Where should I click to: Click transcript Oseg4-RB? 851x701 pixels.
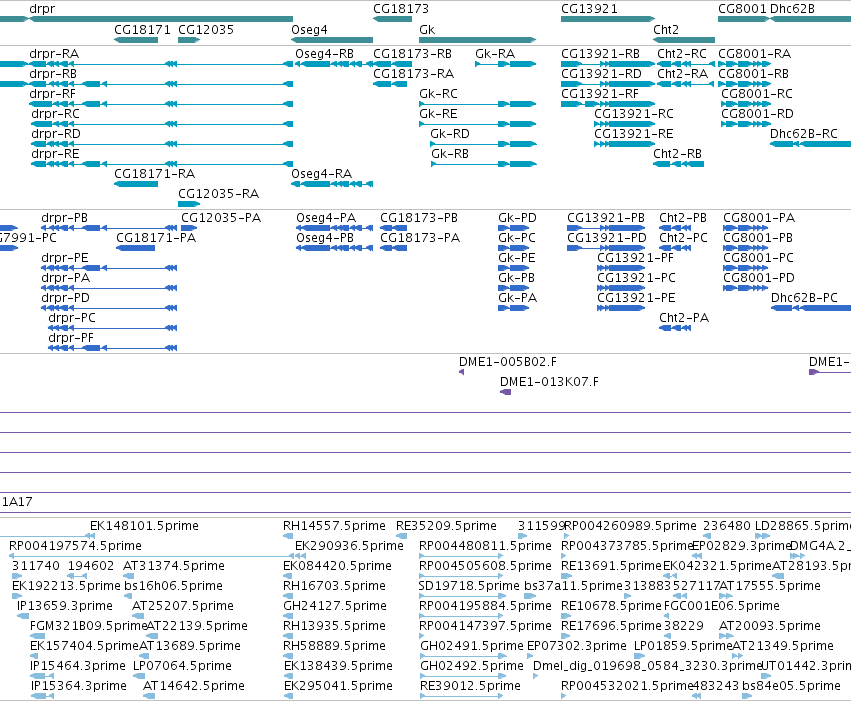click(x=334, y=64)
